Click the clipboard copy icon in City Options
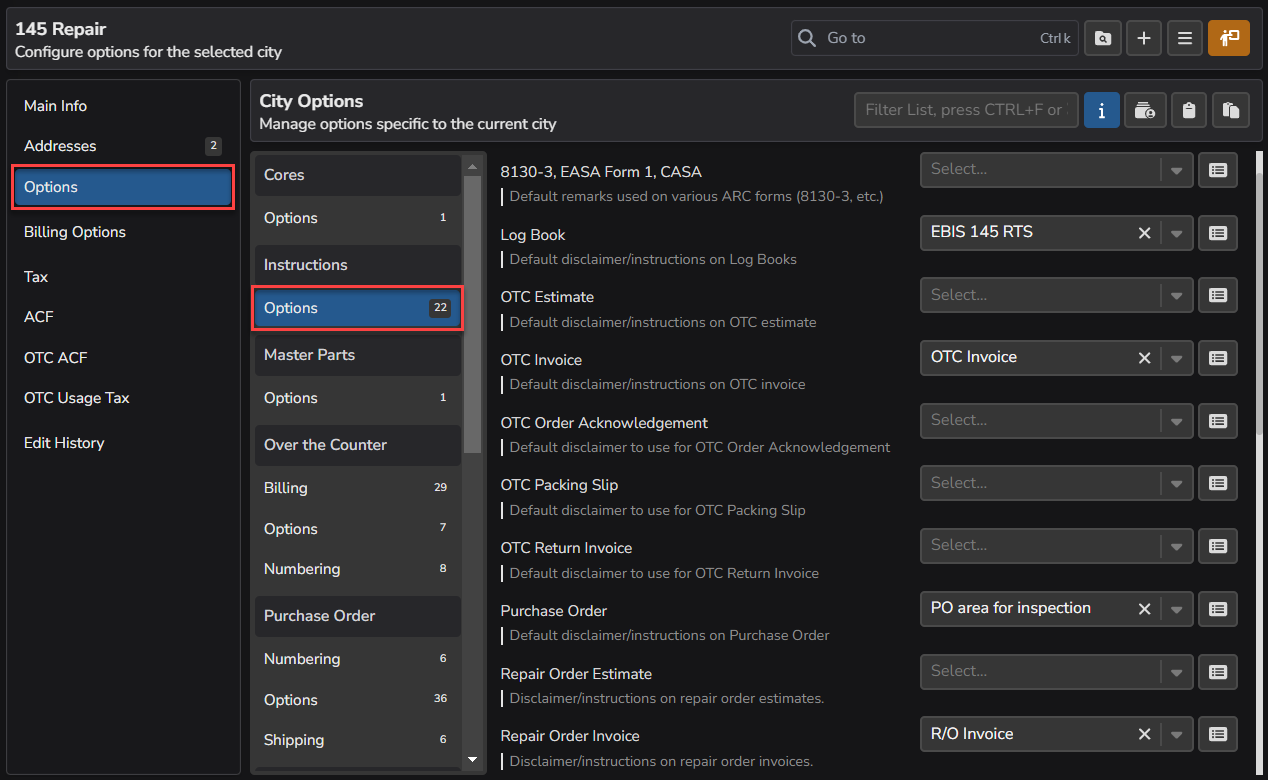 [1188, 110]
